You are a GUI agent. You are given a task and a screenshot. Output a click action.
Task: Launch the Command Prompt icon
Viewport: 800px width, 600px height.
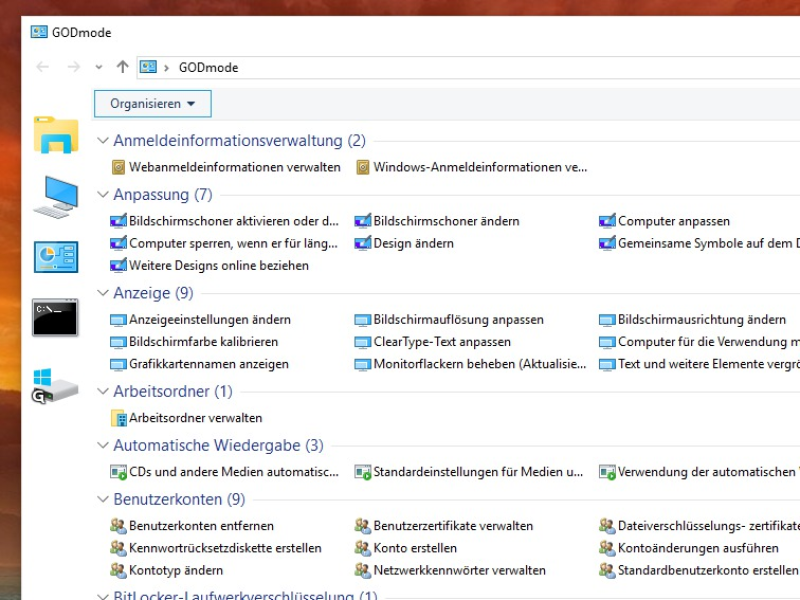(x=55, y=318)
